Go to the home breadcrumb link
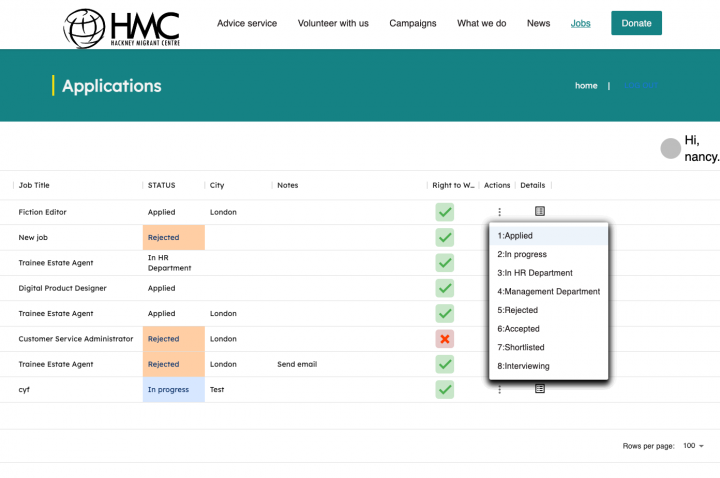The height and width of the screenshot is (478, 720). 586,86
